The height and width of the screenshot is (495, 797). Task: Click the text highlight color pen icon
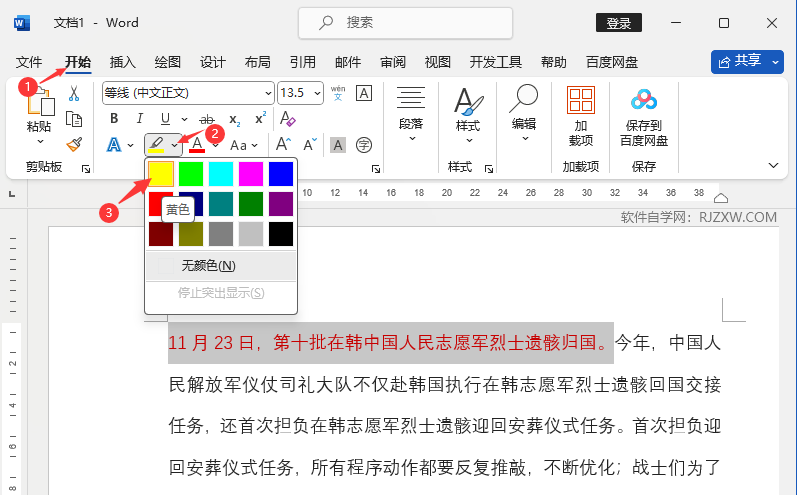coord(157,145)
